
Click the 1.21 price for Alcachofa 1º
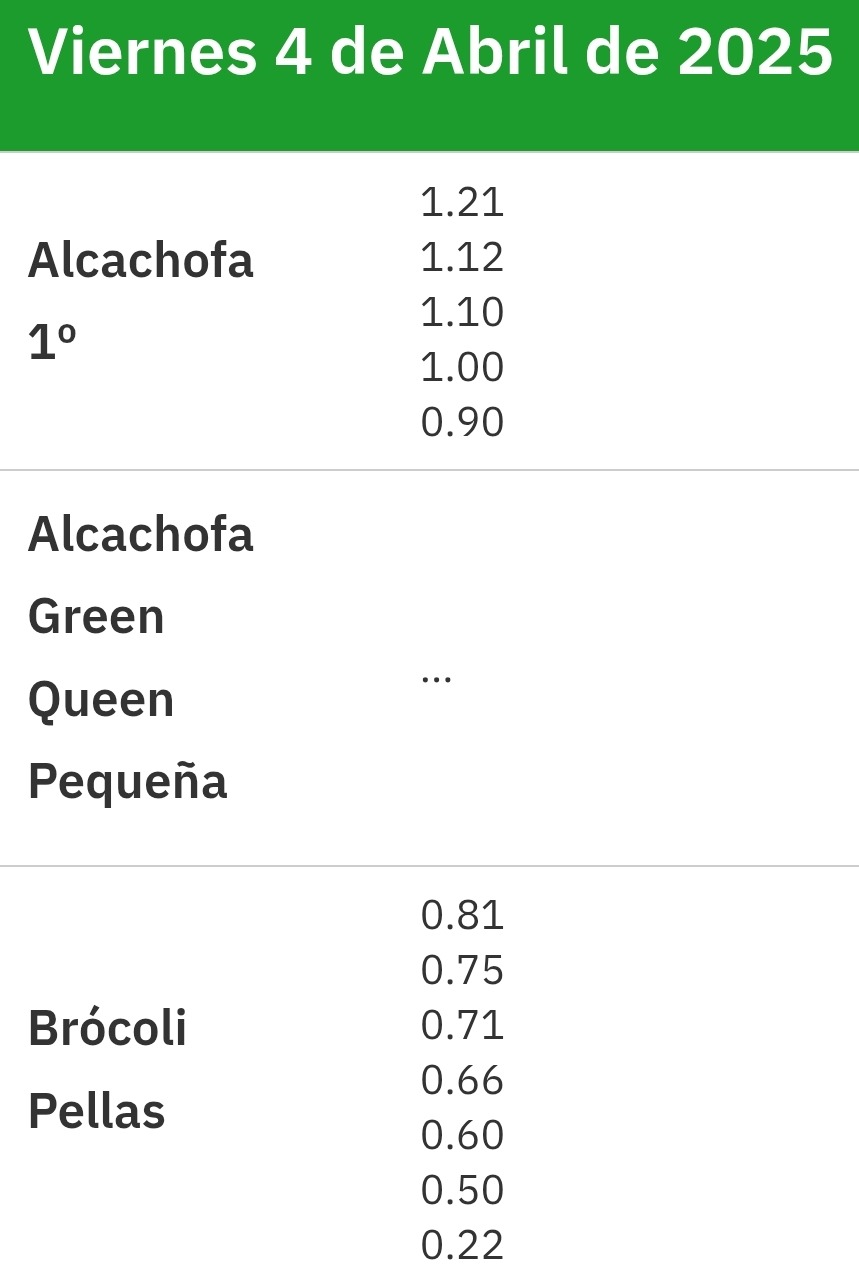coord(462,202)
